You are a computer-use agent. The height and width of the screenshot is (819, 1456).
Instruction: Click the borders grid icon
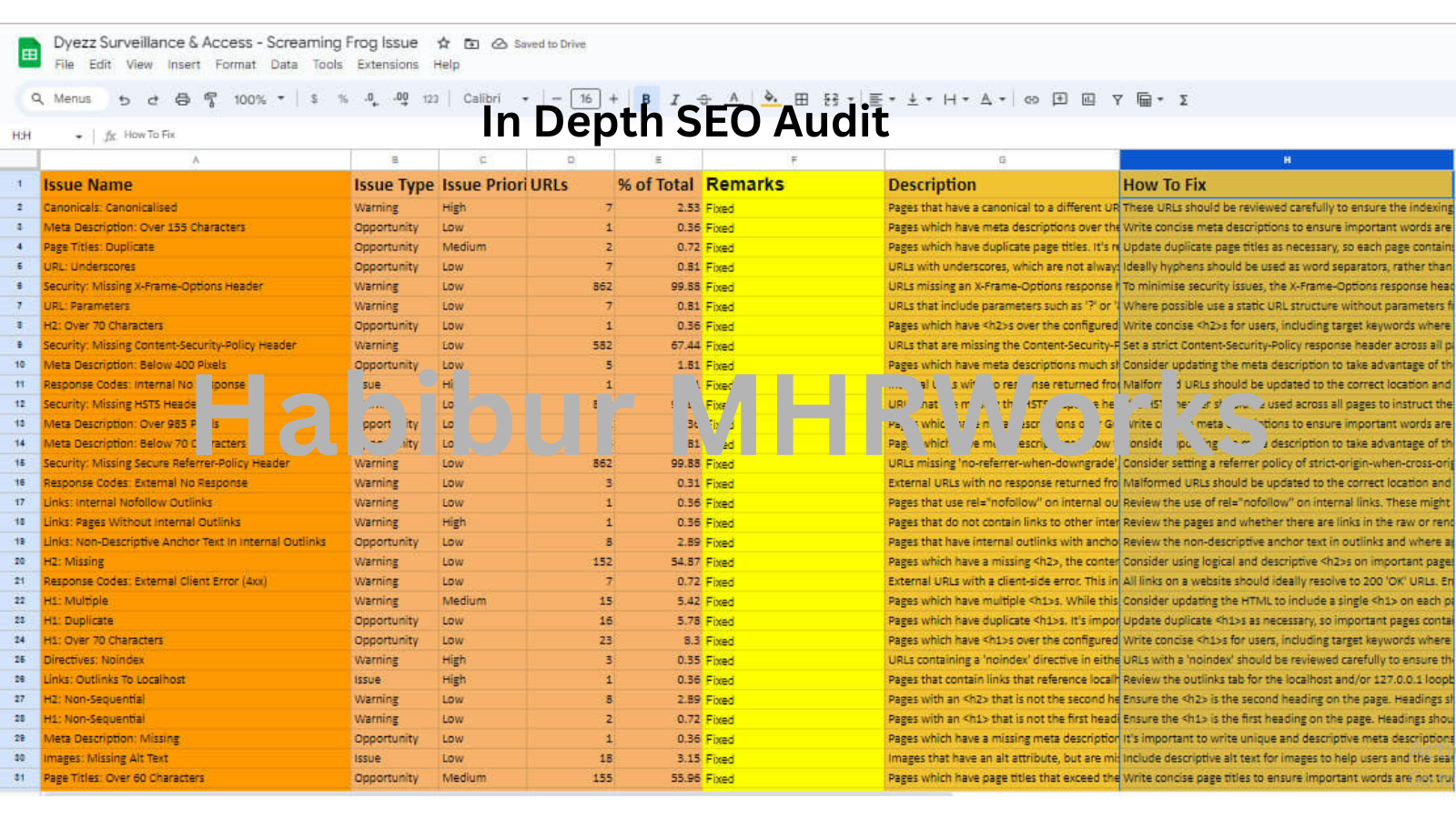click(x=801, y=99)
